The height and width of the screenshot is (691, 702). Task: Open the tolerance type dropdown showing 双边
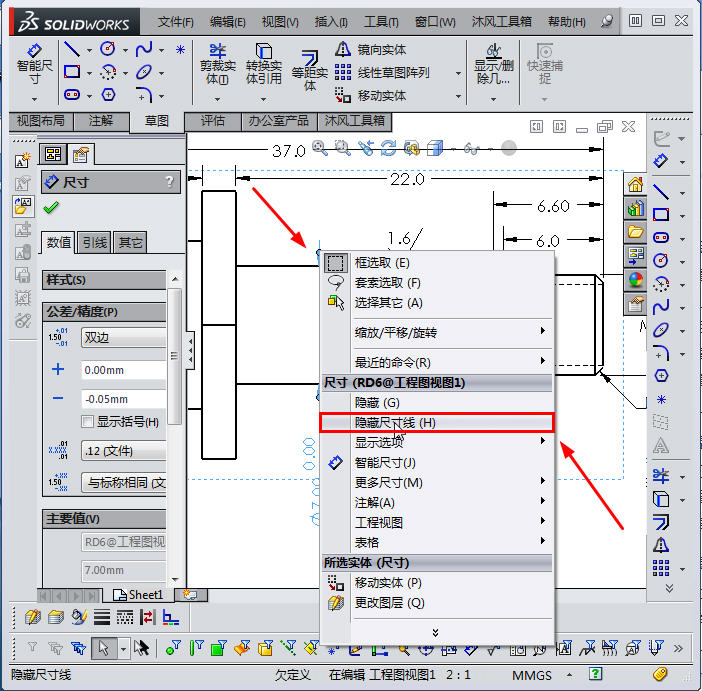(x=123, y=338)
